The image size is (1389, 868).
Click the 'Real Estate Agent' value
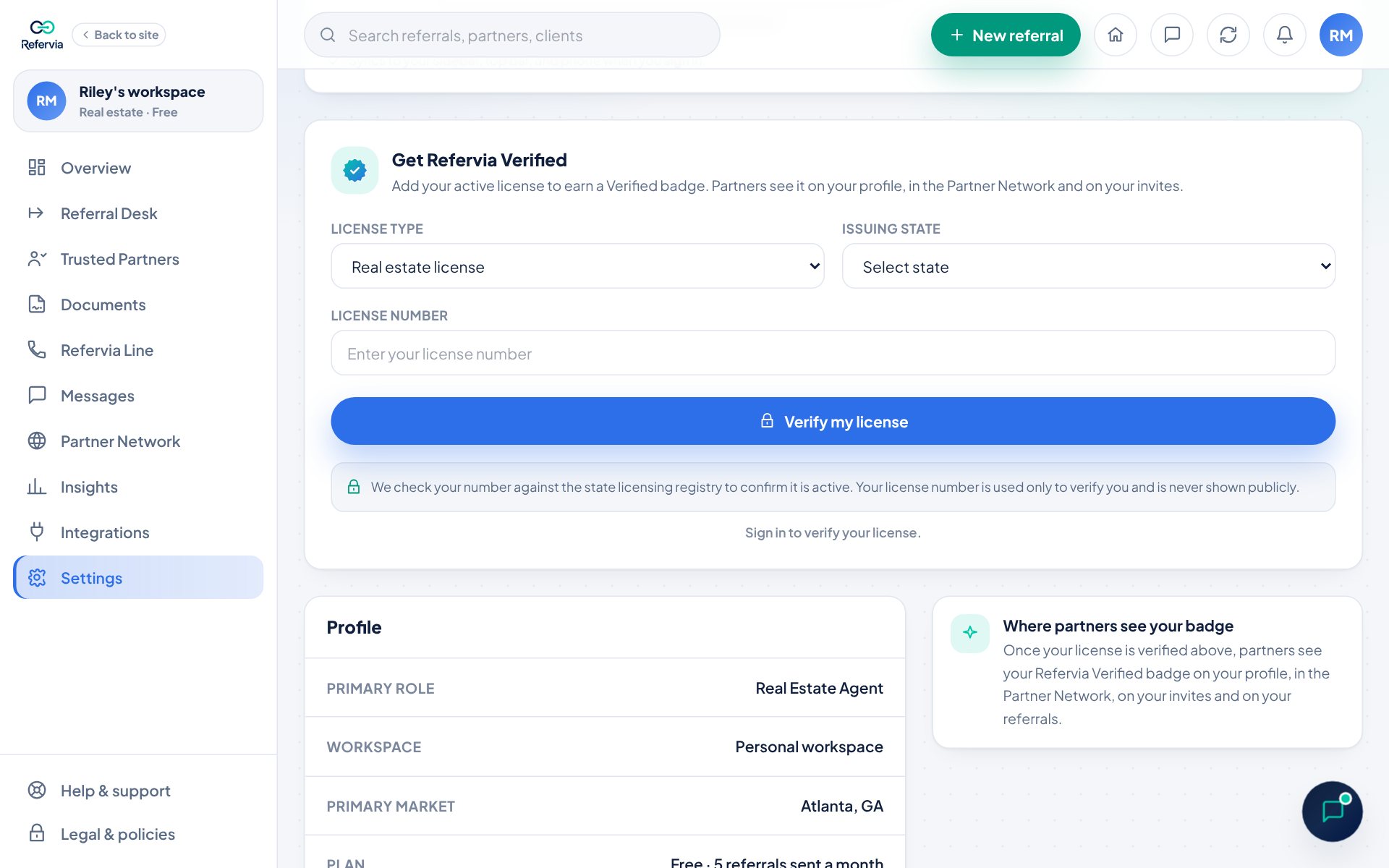(x=819, y=688)
